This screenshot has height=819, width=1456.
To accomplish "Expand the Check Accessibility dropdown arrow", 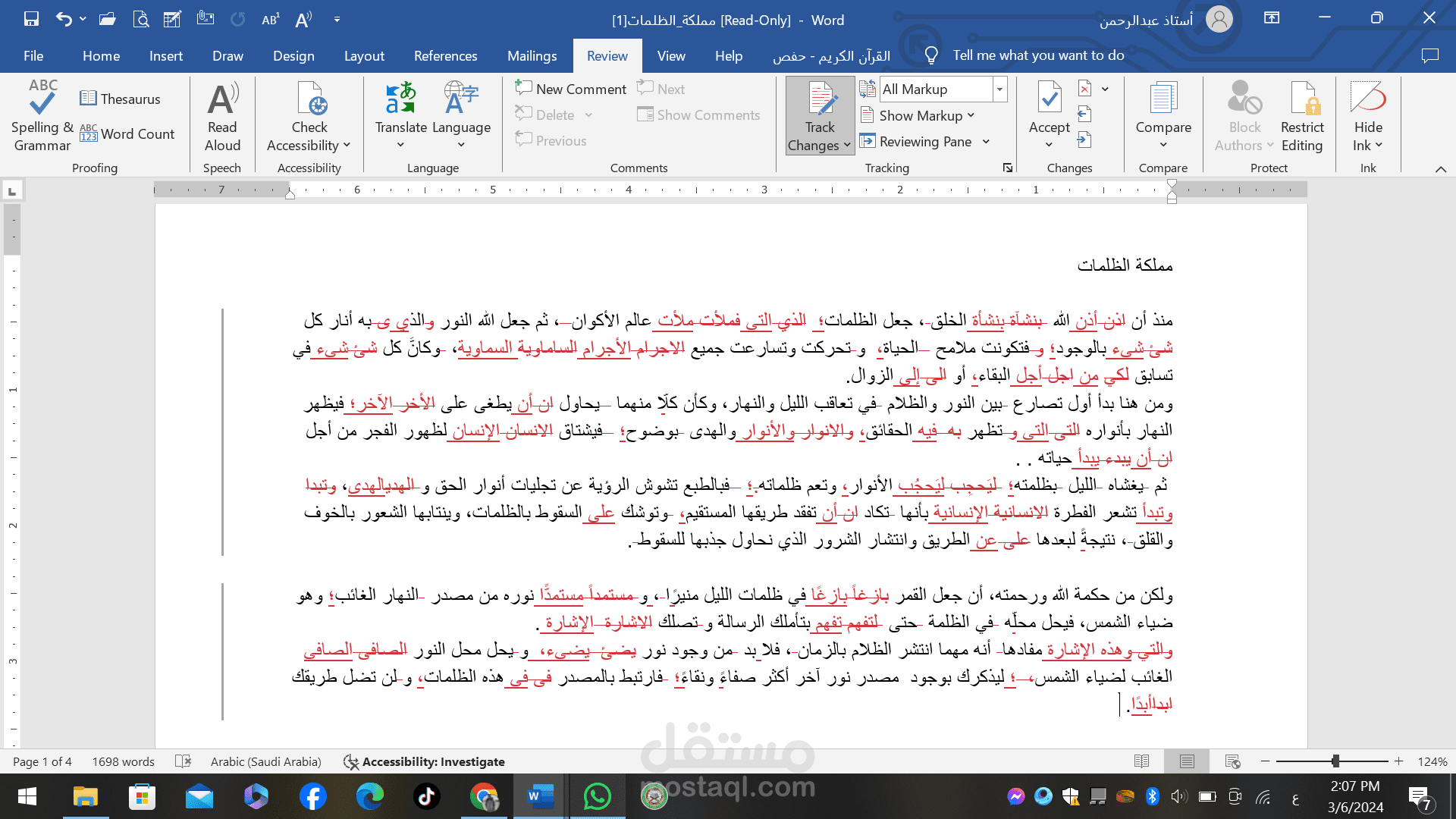I will [347, 146].
